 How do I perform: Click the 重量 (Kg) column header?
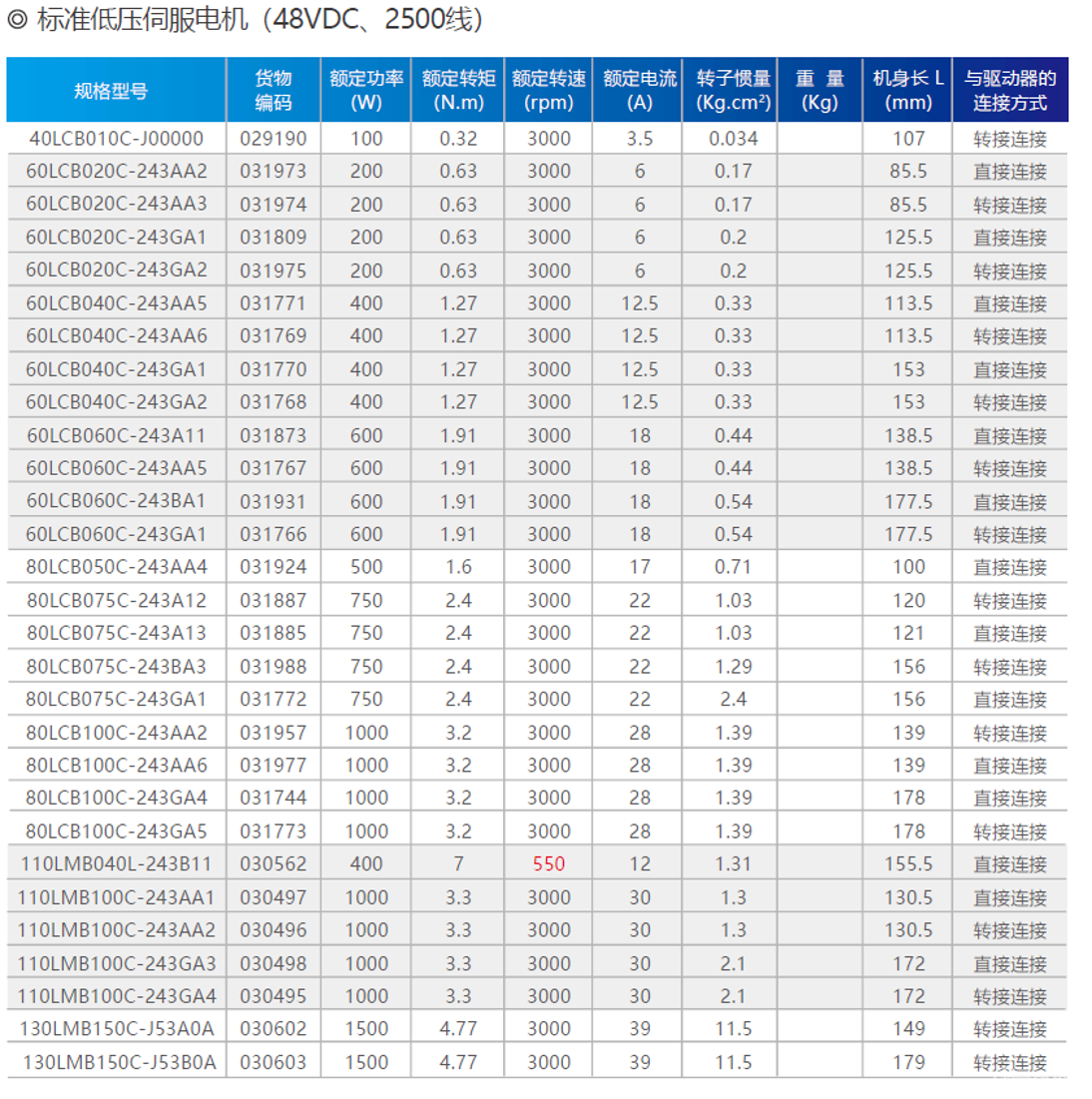pyautogui.click(x=819, y=90)
